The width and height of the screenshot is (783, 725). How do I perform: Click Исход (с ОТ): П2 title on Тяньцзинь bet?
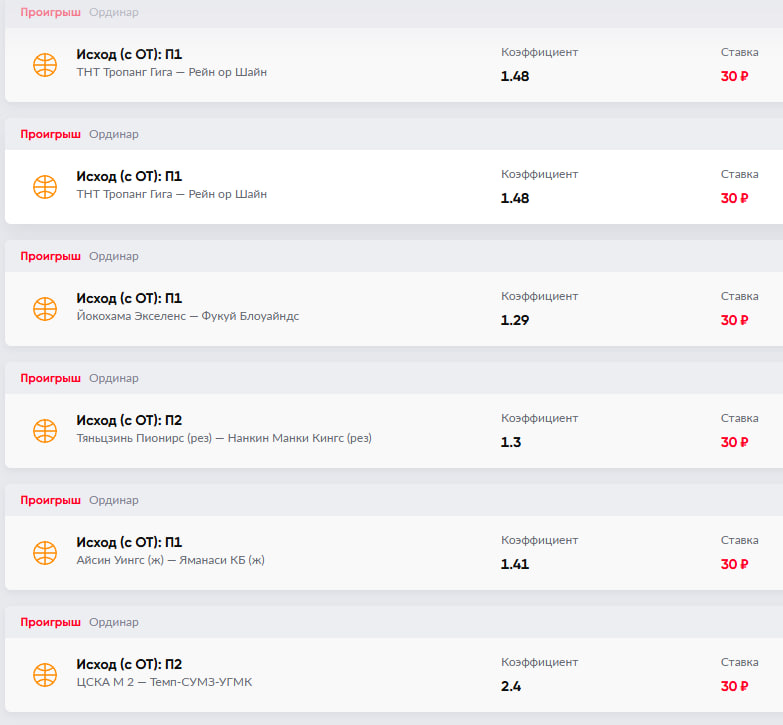(129, 420)
